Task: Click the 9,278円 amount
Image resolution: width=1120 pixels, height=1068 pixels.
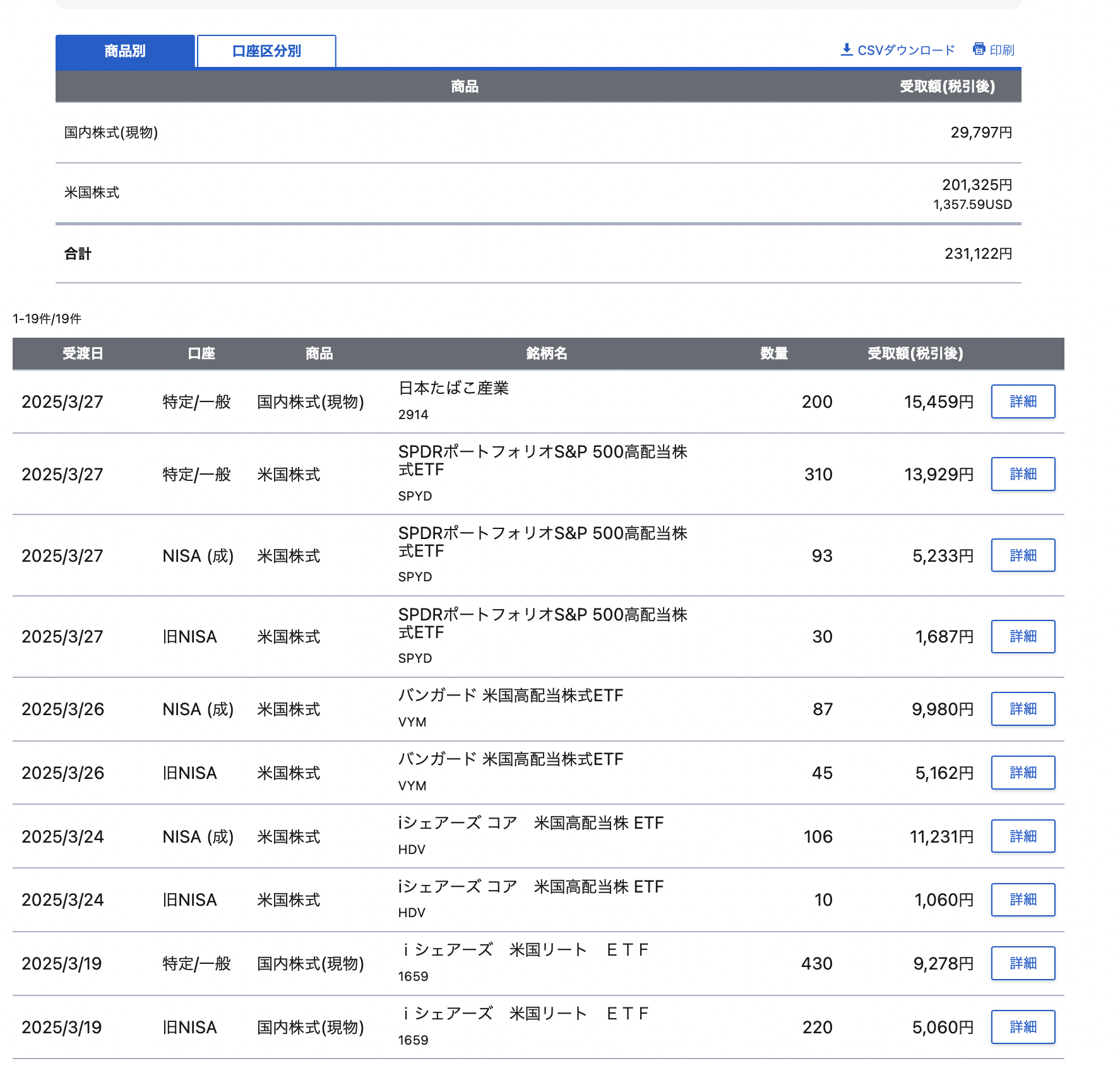Action: [x=943, y=963]
